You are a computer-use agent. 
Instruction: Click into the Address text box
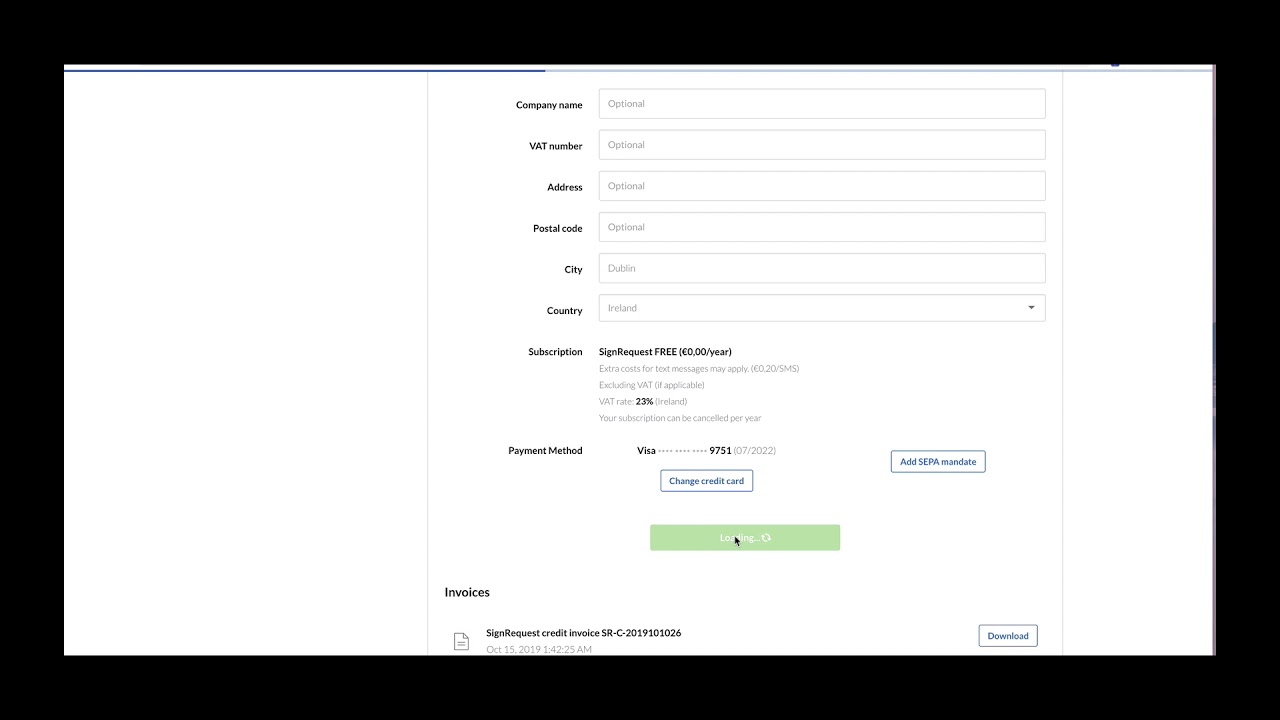tap(821, 186)
